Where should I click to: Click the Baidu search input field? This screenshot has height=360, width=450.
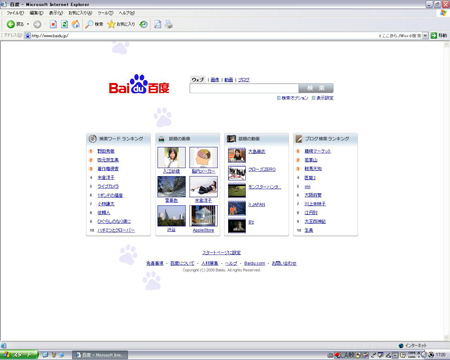click(x=244, y=88)
